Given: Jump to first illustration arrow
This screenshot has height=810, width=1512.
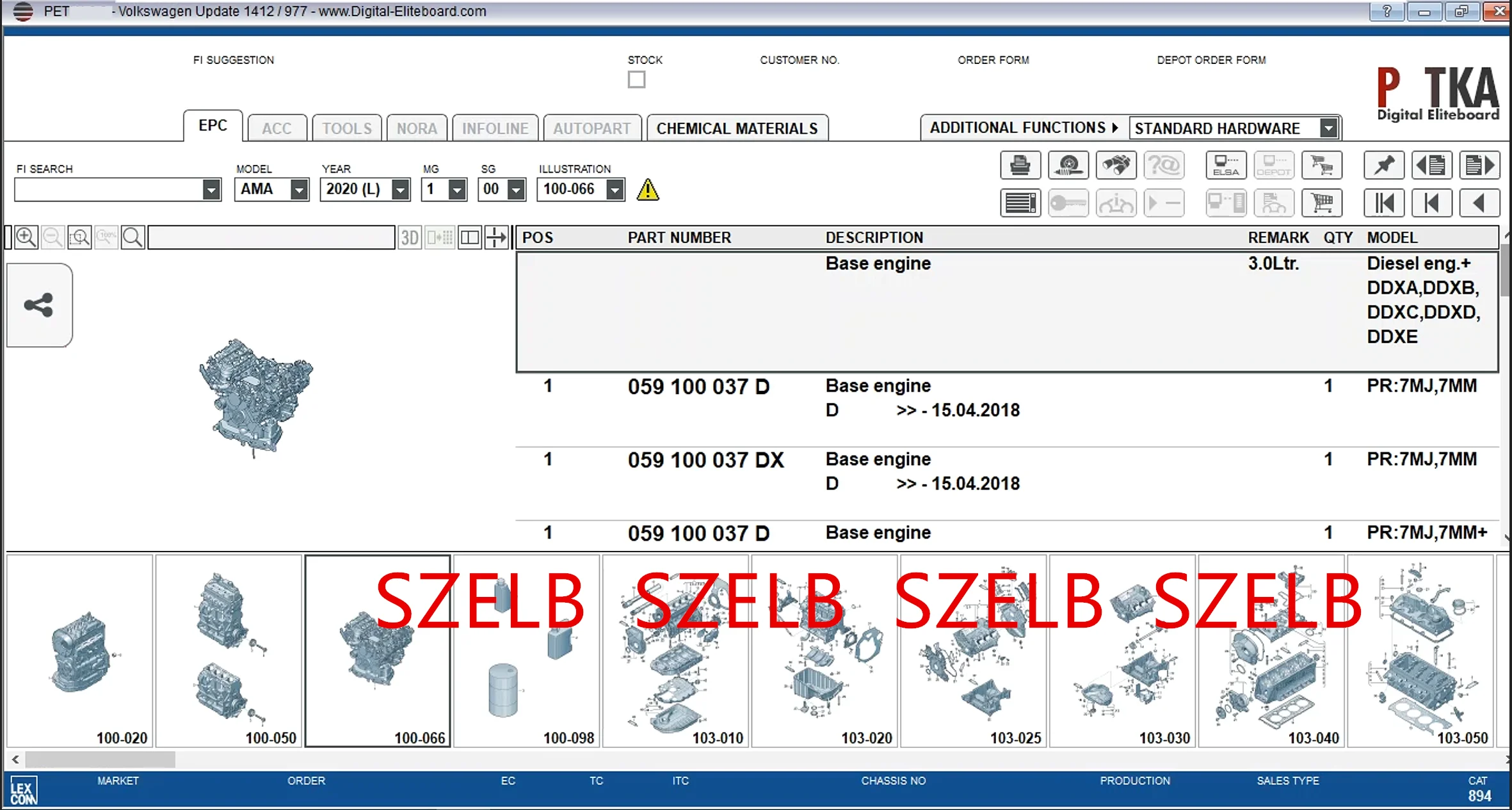Looking at the screenshot, I should (x=1383, y=204).
